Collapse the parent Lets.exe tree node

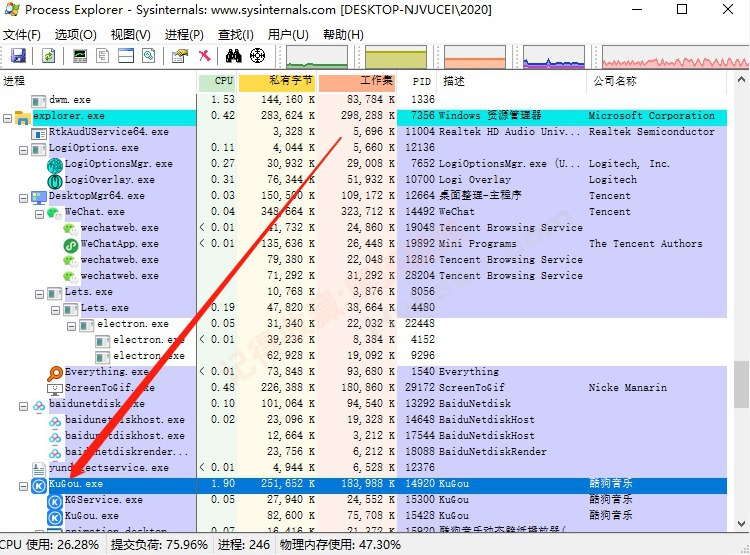(x=39, y=294)
